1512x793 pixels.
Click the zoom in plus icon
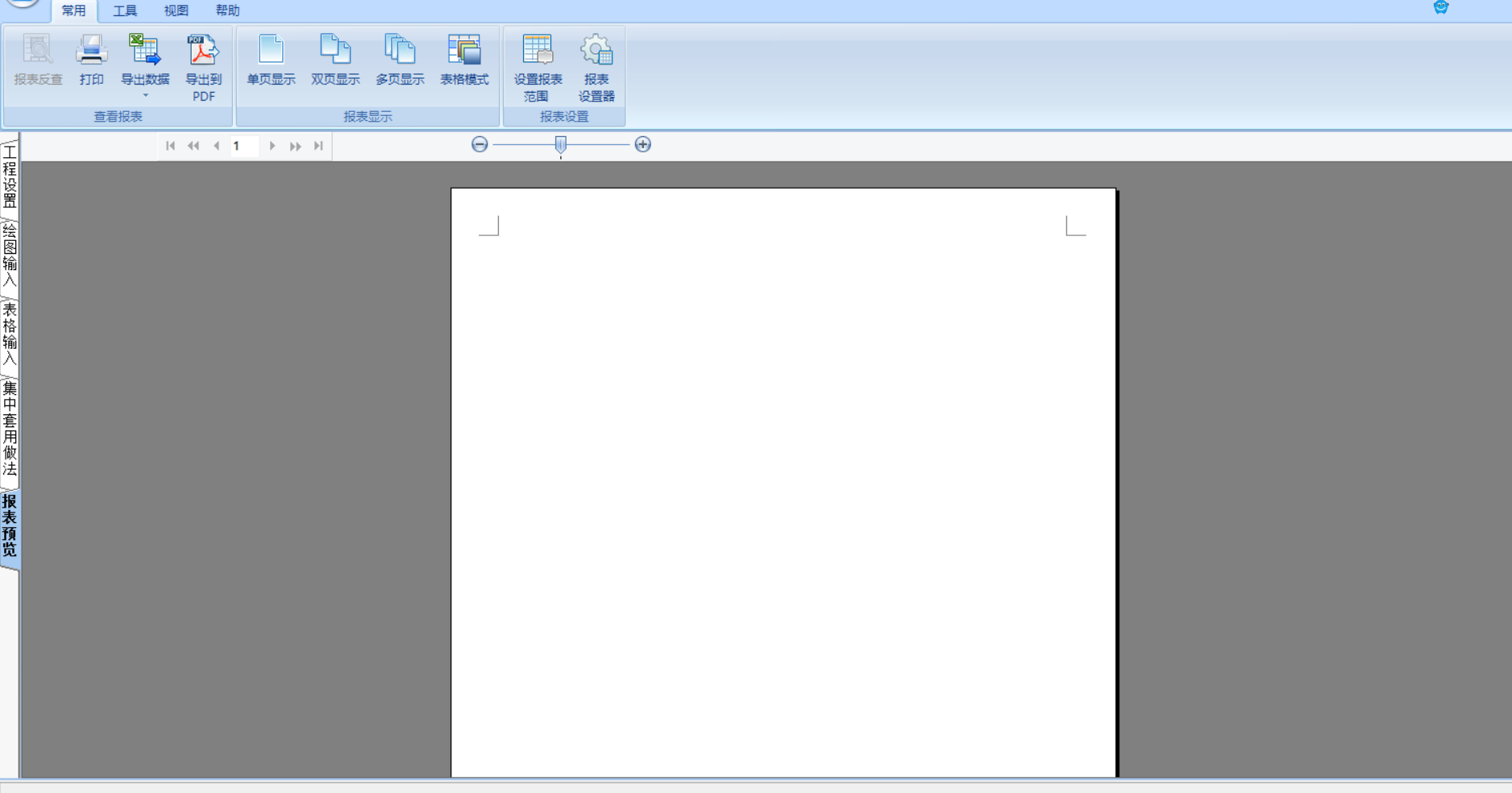pos(642,144)
